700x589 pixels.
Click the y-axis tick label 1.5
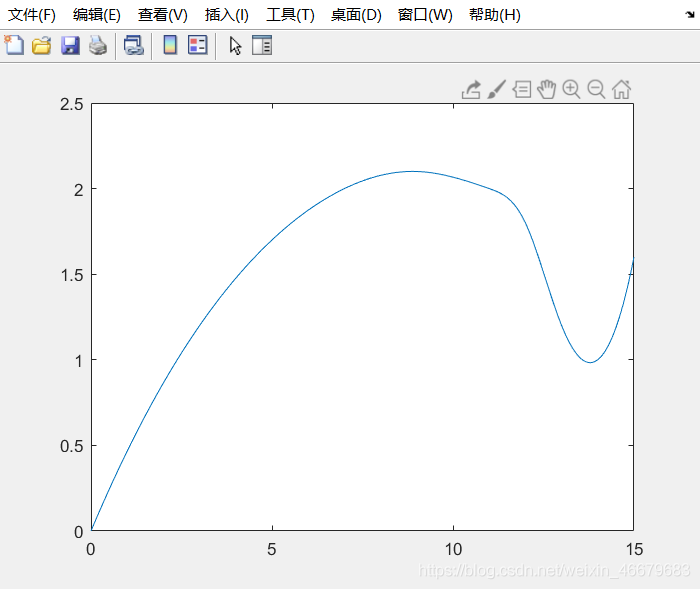(x=72, y=275)
